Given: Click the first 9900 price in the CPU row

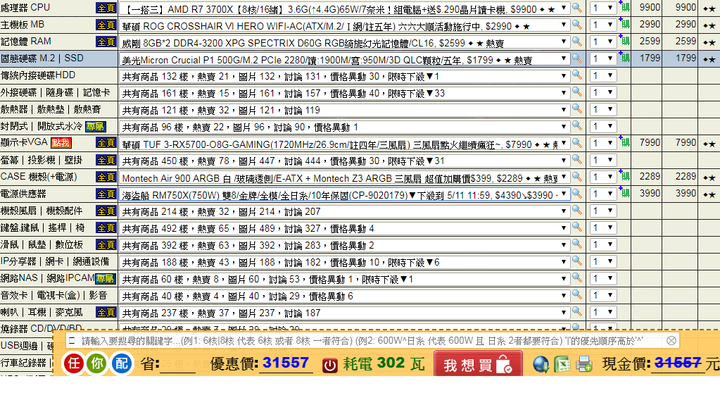Looking at the screenshot, I should (649, 7).
